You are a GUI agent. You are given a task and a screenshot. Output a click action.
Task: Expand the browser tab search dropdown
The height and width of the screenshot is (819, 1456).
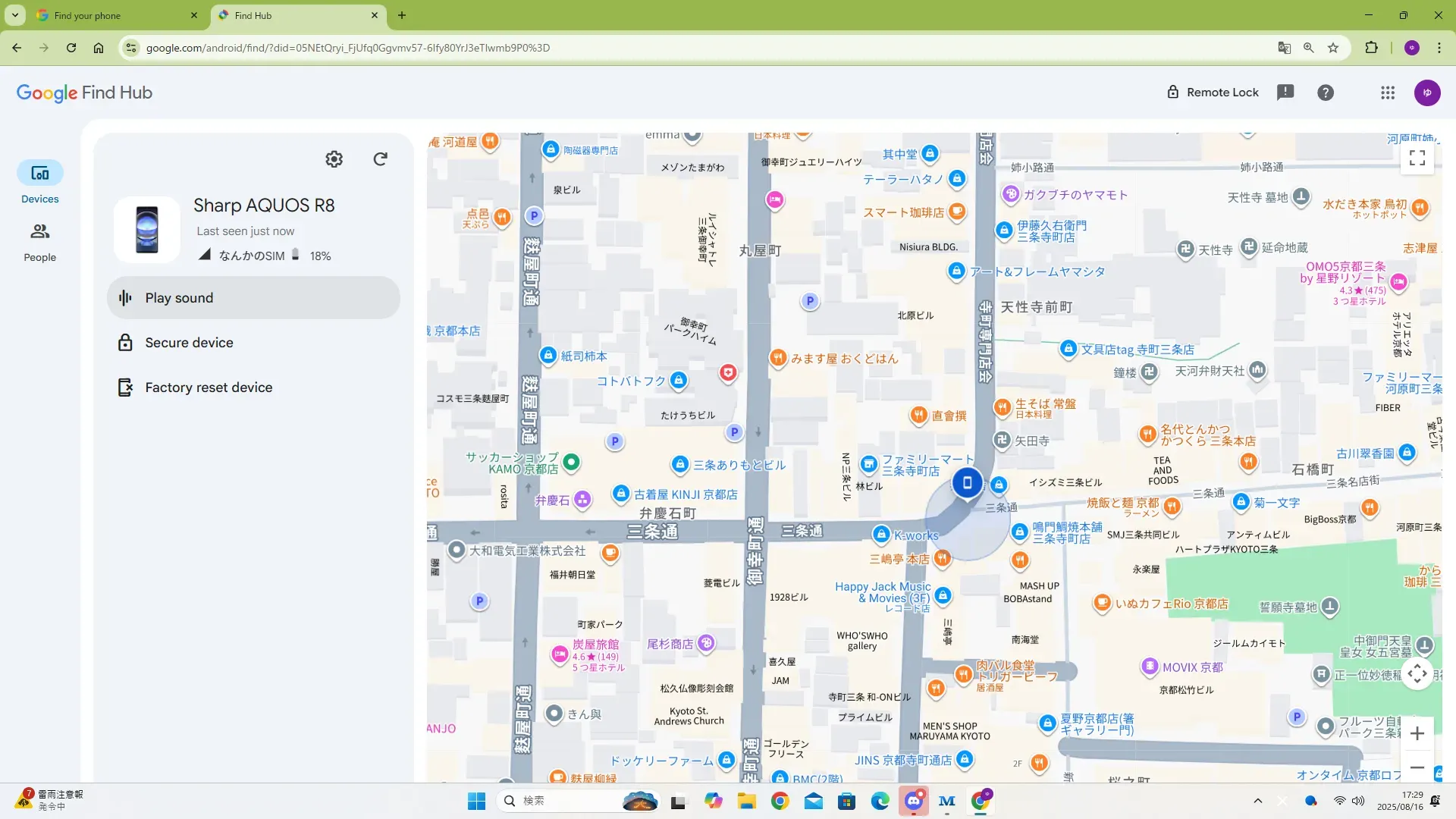pyautogui.click(x=14, y=15)
